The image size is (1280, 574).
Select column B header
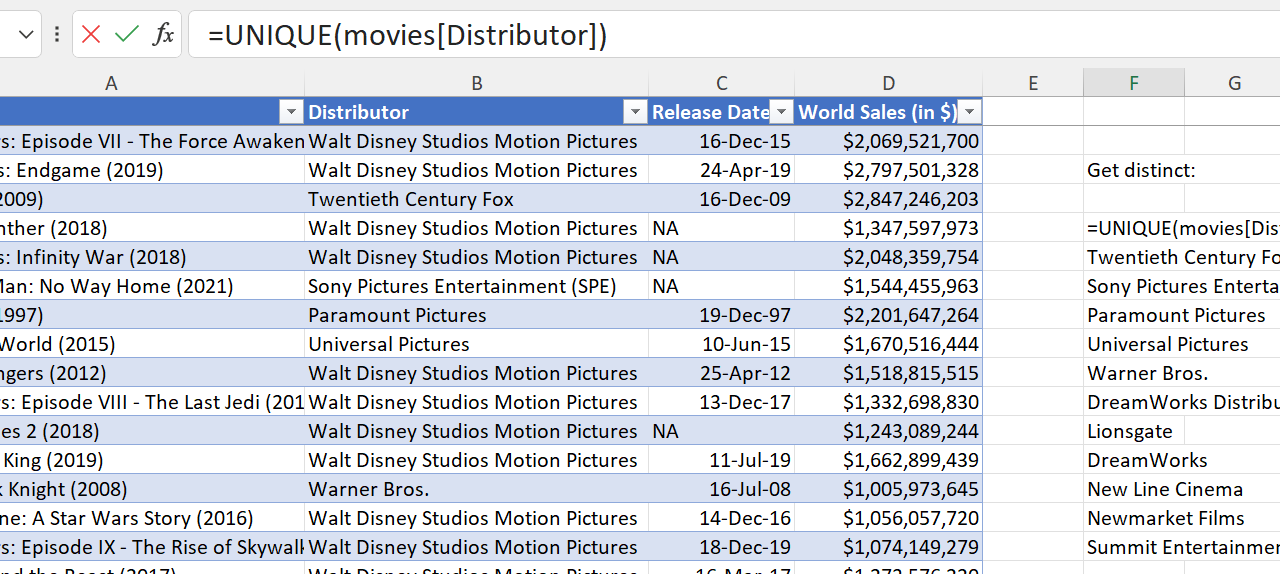point(476,84)
